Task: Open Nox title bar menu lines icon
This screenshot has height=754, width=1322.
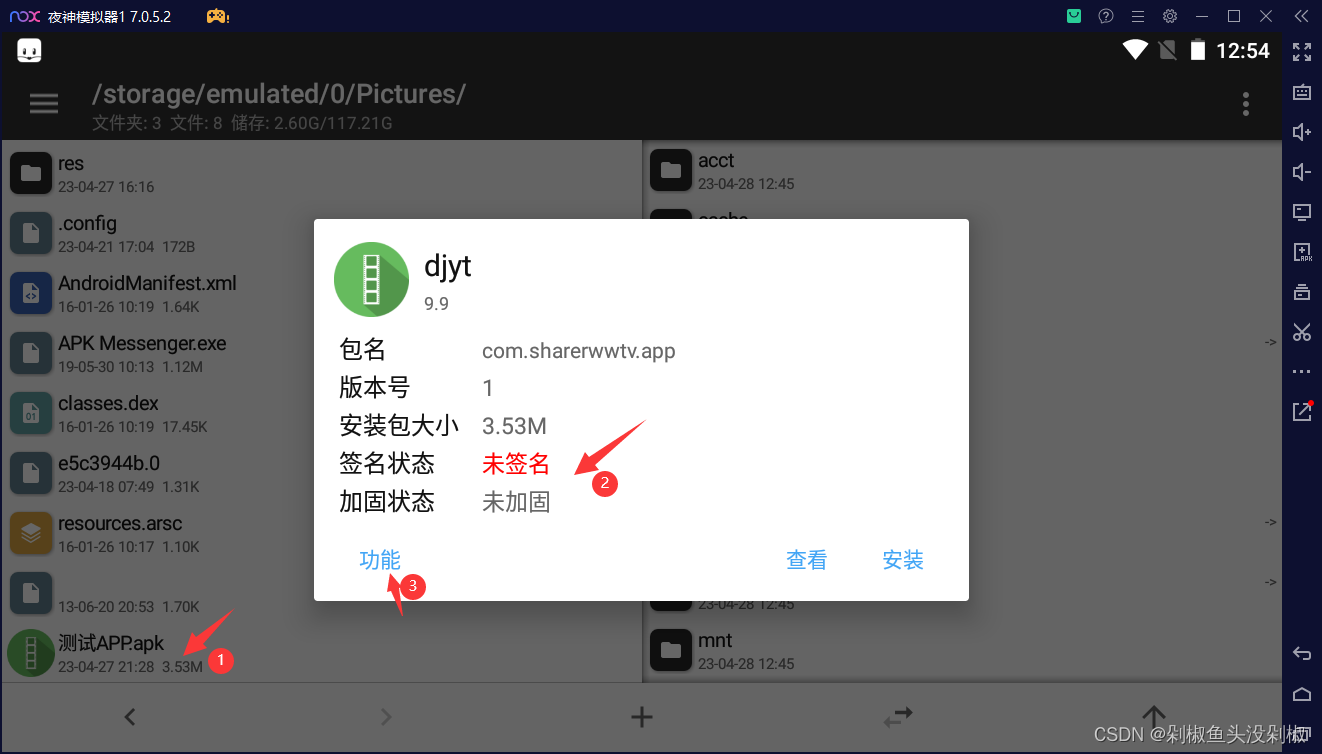Action: [1138, 16]
